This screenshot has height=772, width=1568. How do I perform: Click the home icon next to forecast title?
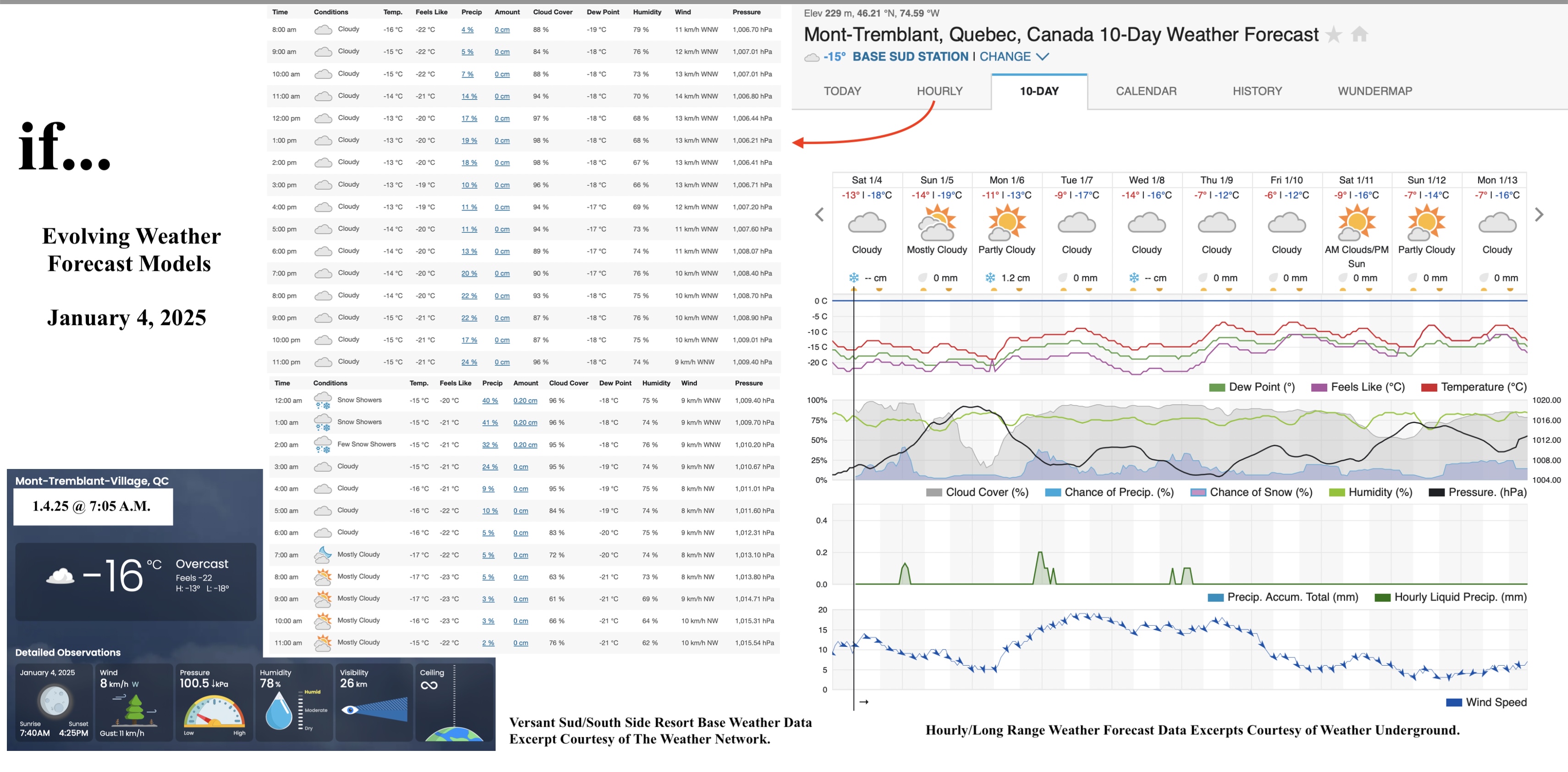click(x=1359, y=35)
